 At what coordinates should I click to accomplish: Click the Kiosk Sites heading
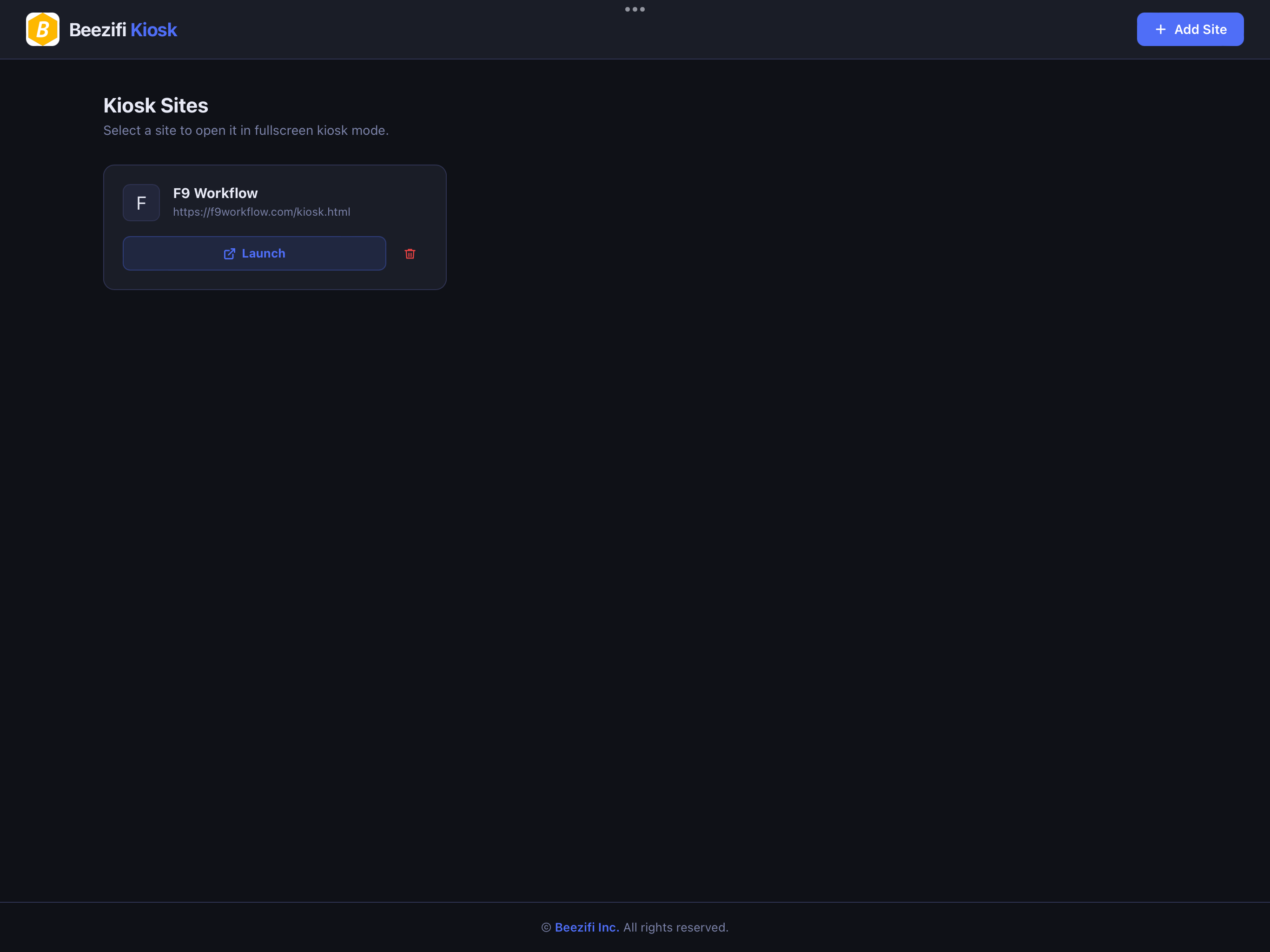point(156,106)
